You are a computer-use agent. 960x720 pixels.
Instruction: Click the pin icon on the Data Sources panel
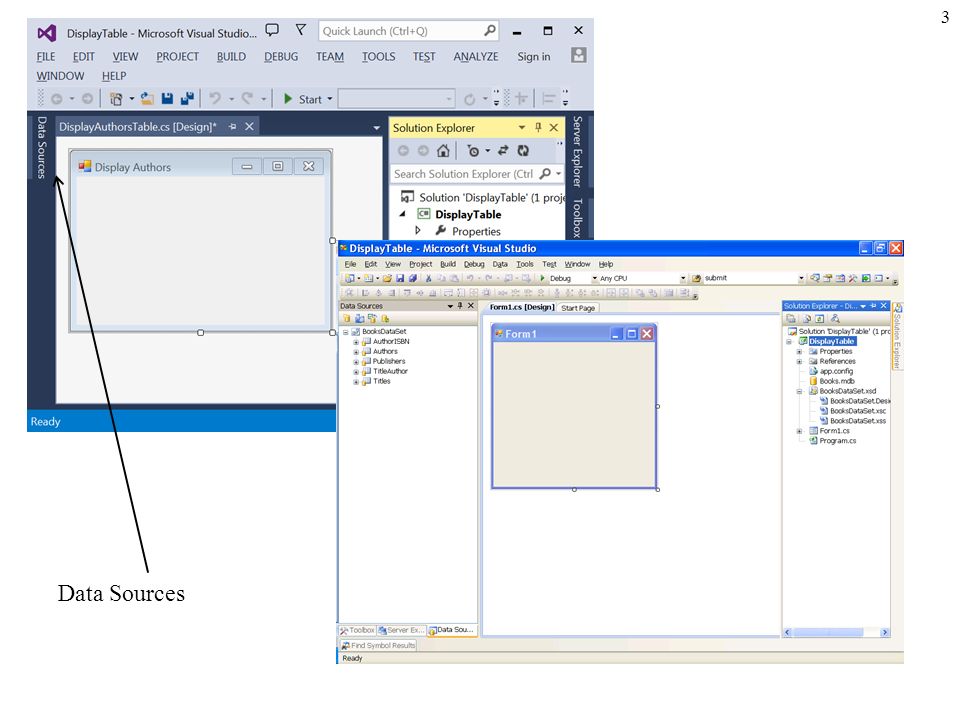click(460, 306)
